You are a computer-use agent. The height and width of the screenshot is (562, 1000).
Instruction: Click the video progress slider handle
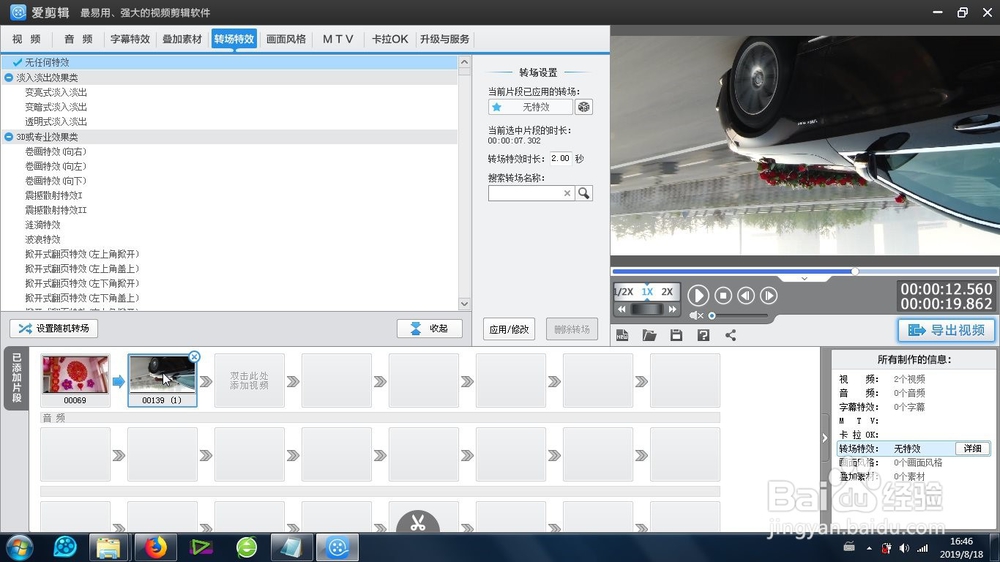(x=855, y=271)
